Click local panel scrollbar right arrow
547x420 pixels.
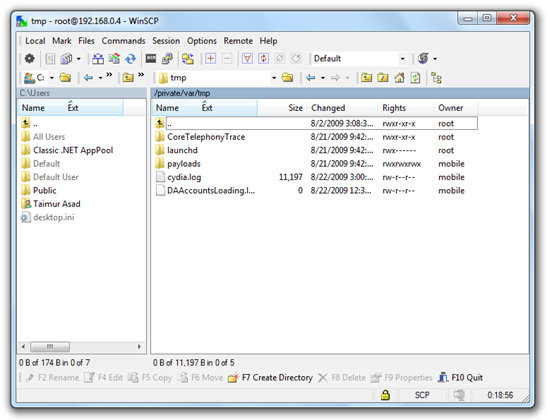click(139, 347)
